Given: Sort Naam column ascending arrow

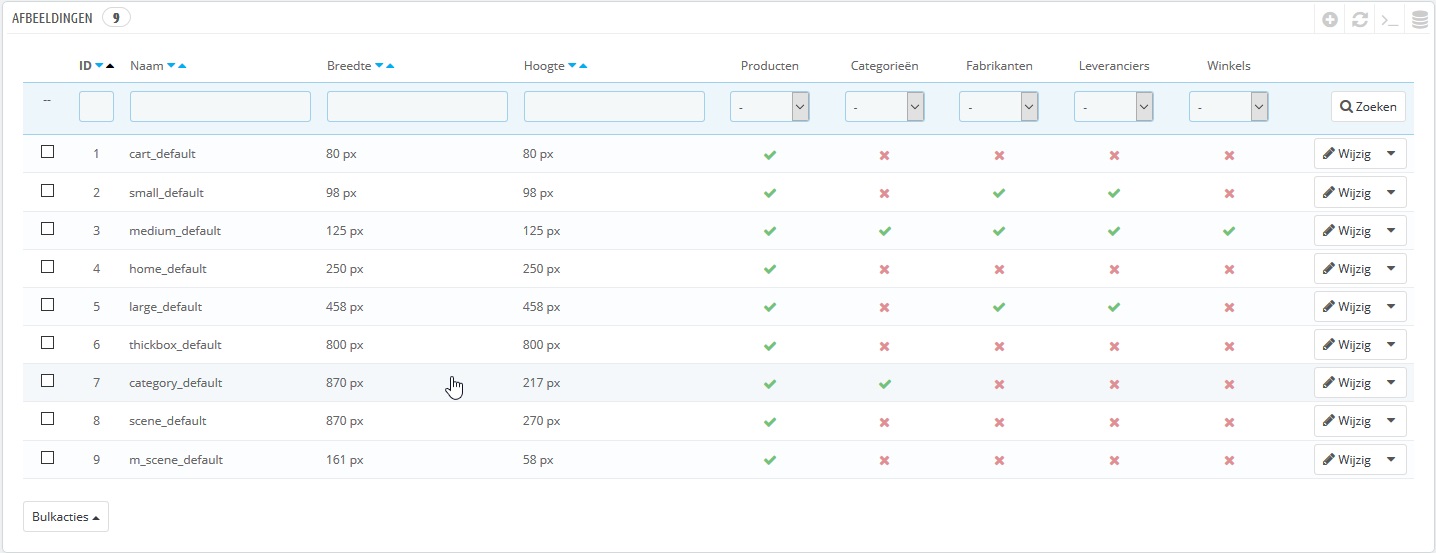Looking at the screenshot, I should point(182,66).
